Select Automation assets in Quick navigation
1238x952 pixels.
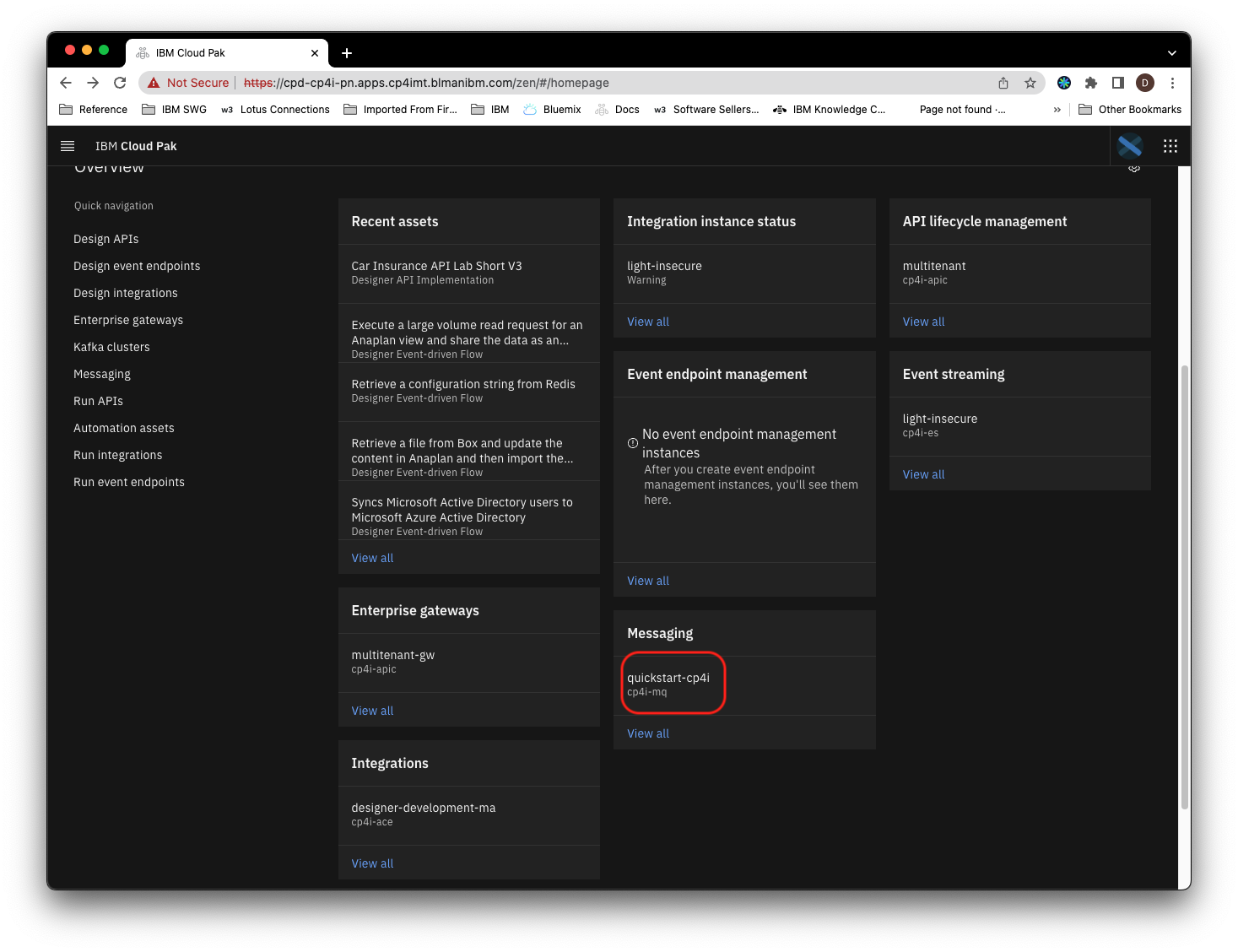[123, 428]
